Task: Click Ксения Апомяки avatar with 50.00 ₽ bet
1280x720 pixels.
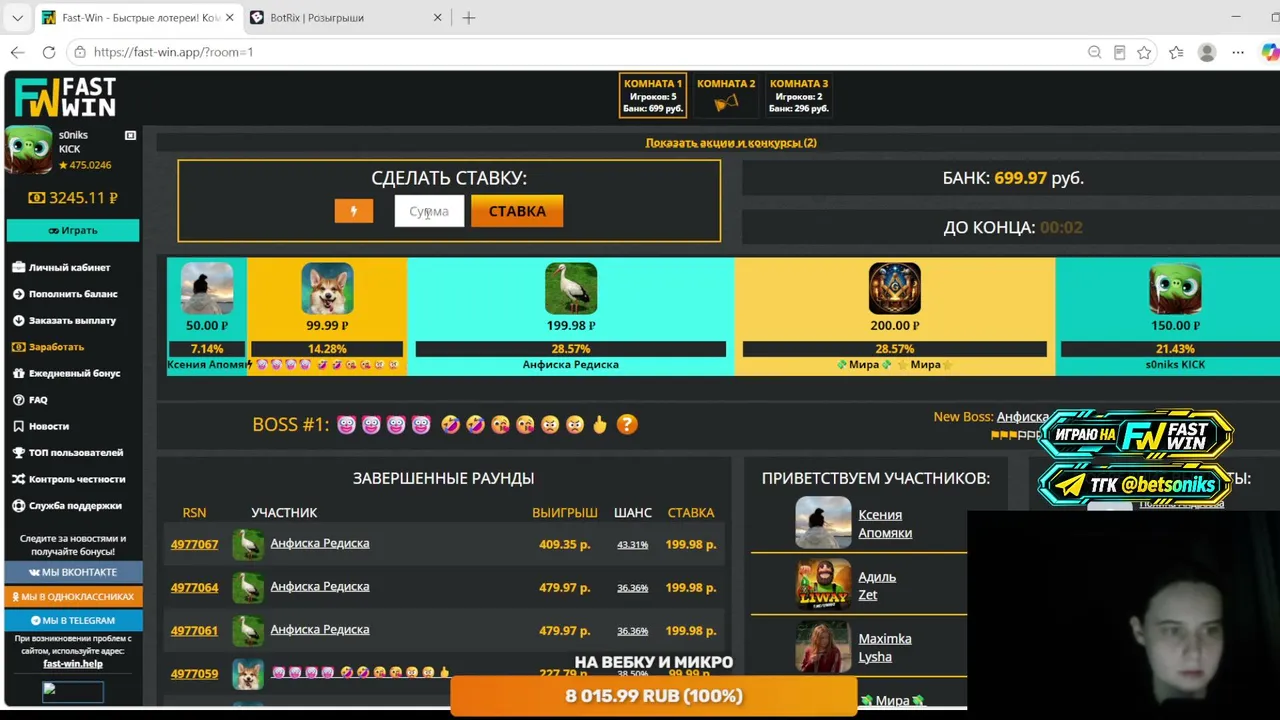Action: tap(207, 288)
